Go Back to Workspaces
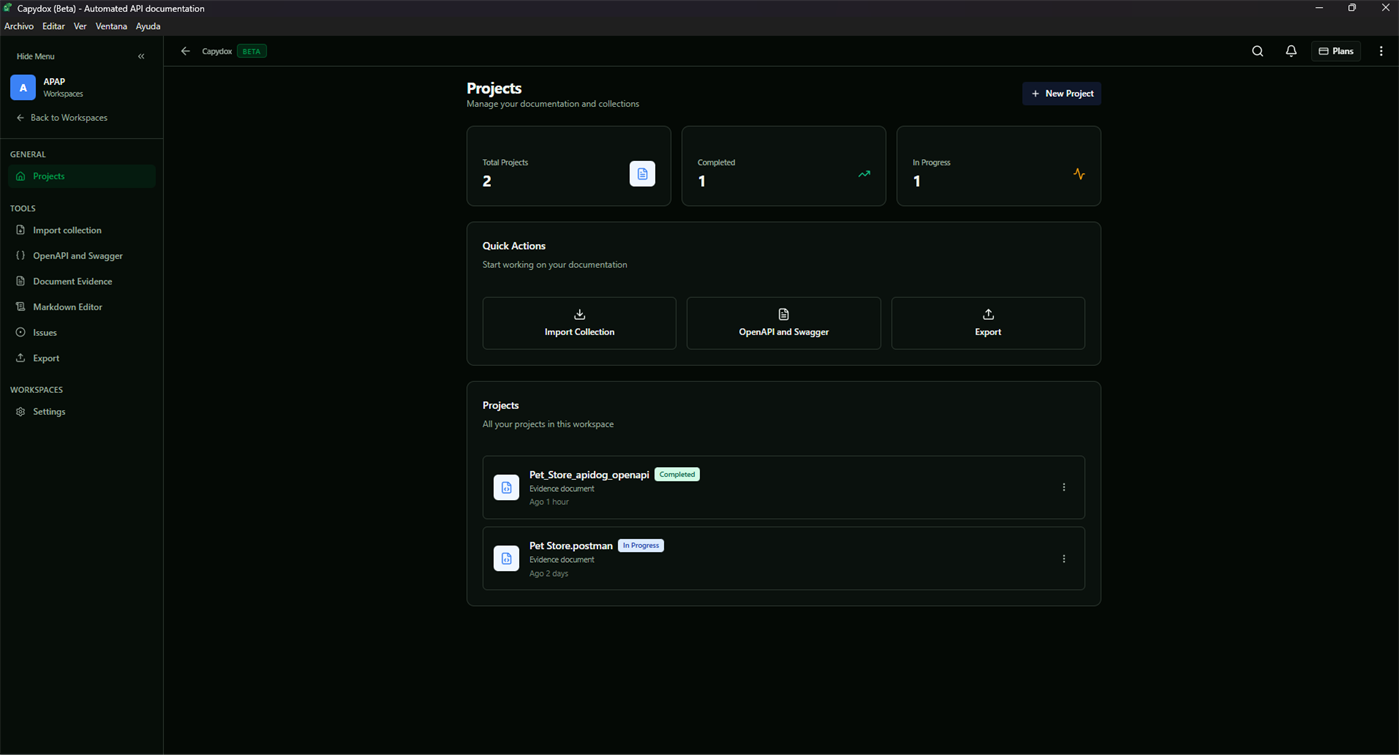The width and height of the screenshot is (1399, 755). [x=61, y=118]
